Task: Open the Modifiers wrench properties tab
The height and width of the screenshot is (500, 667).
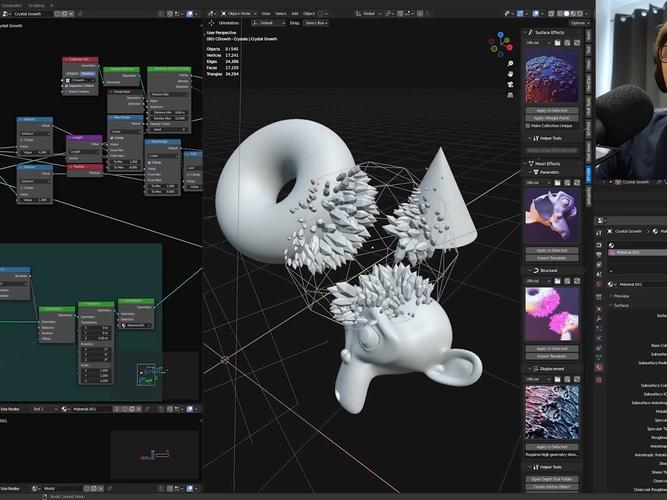Action: click(x=599, y=318)
